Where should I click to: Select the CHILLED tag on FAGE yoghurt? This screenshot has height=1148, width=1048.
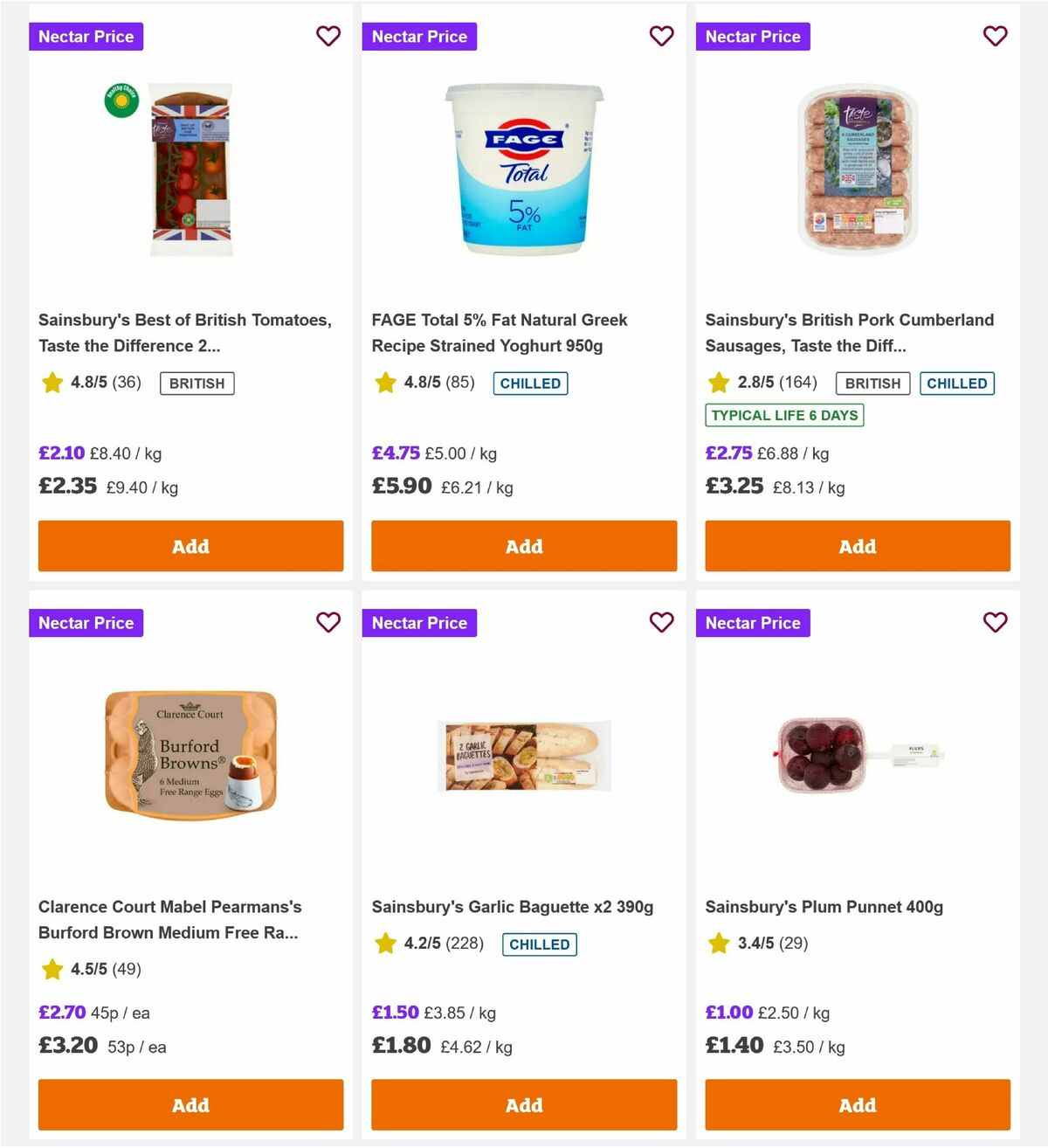[x=530, y=383]
